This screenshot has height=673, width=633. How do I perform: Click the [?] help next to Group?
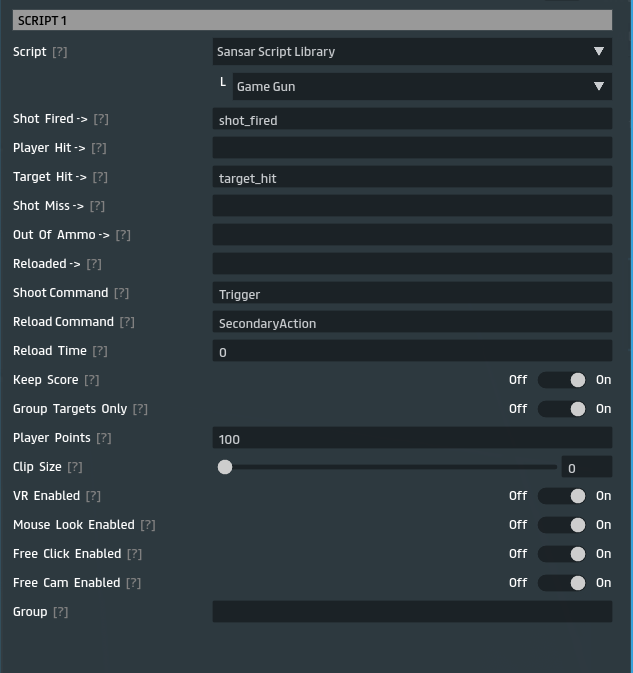(x=60, y=612)
